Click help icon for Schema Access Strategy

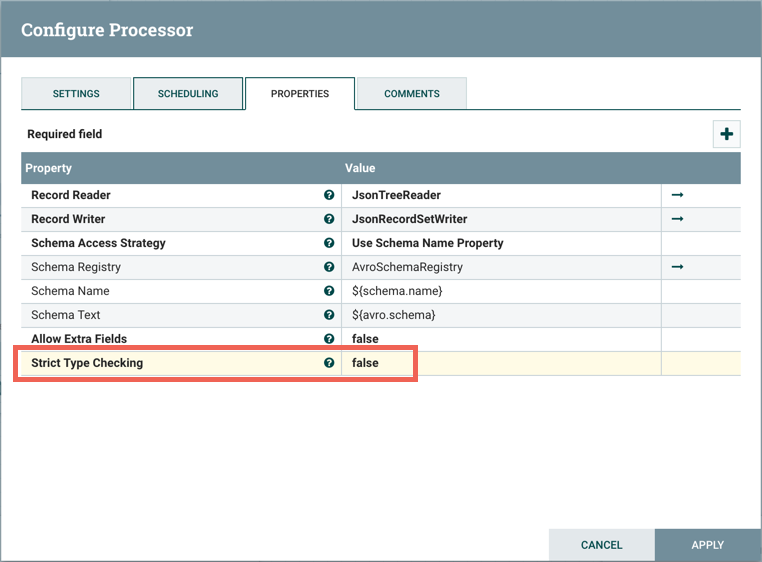[329, 243]
